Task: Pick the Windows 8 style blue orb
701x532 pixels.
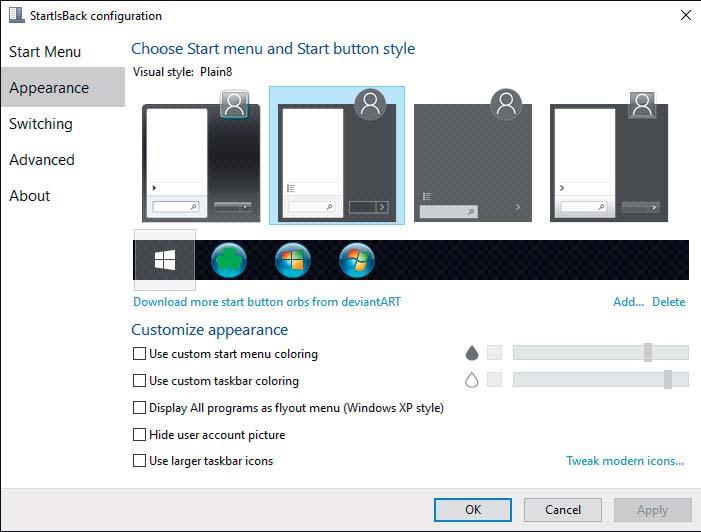Action: [293, 260]
